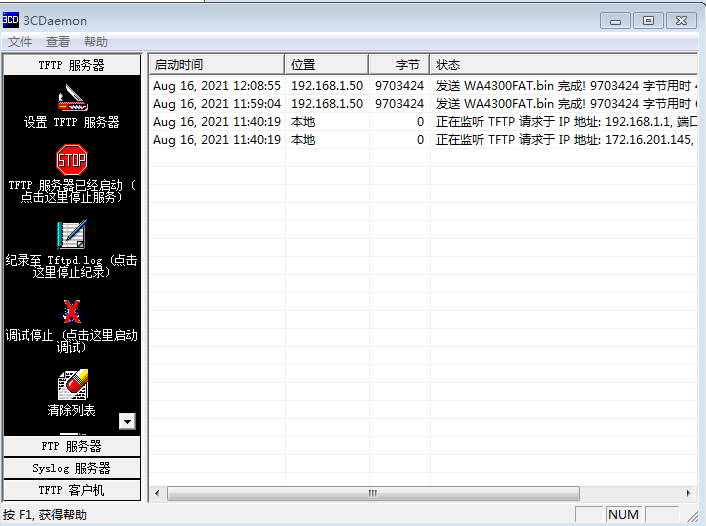This screenshot has height=526, width=706.
Task: Click the 按 F1, 获得帮助 status text
Action: (x=45, y=514)
